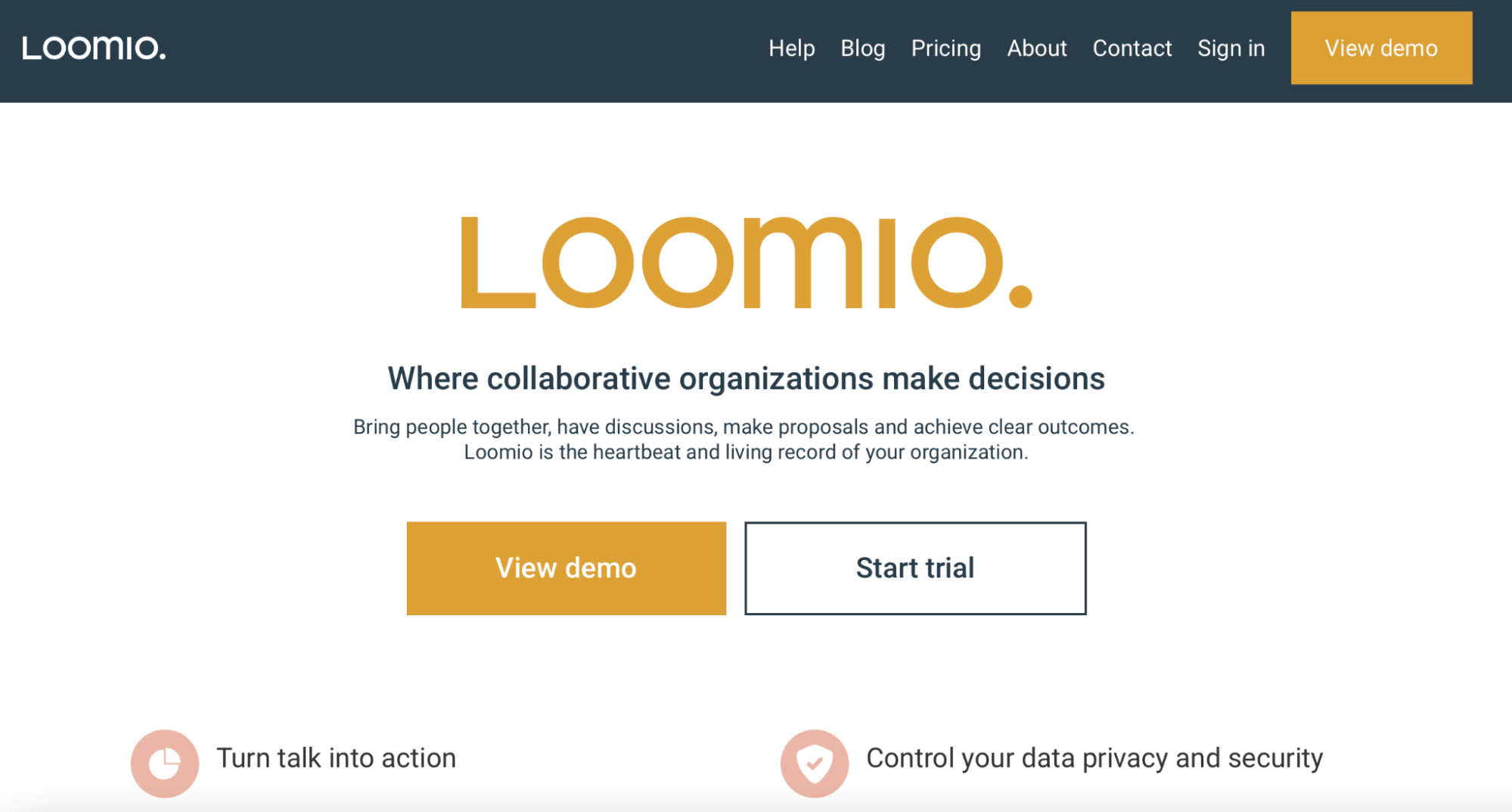This screenshot has width=1512, height=812.
Task: Click View demo in the top navbar
Action: pyautogui.click(x=1380, y=48)
